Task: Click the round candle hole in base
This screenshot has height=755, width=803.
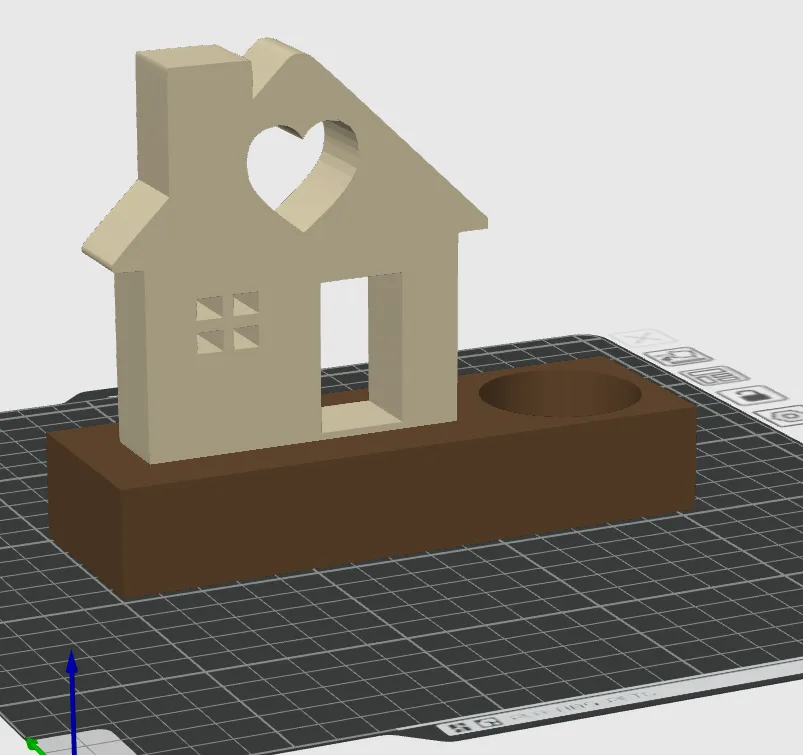Action: point(560,394)
